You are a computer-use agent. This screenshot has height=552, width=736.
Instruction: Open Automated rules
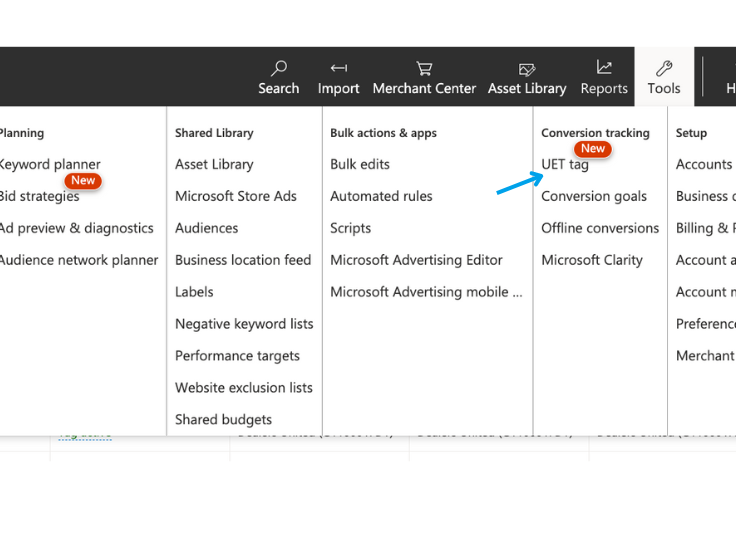pos(381,196)
